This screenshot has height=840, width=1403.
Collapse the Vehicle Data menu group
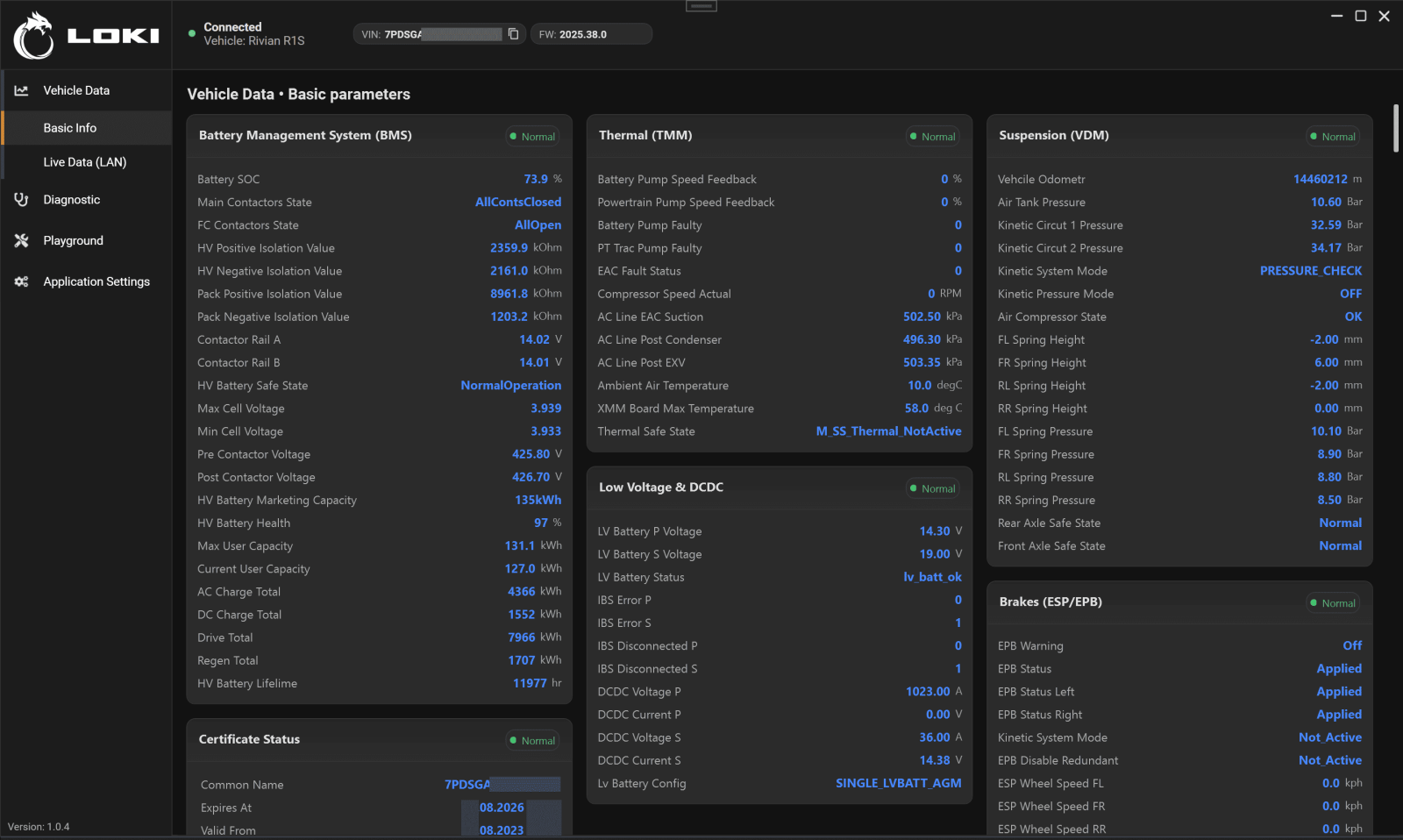pyautogui.click(x=76, y=90)
